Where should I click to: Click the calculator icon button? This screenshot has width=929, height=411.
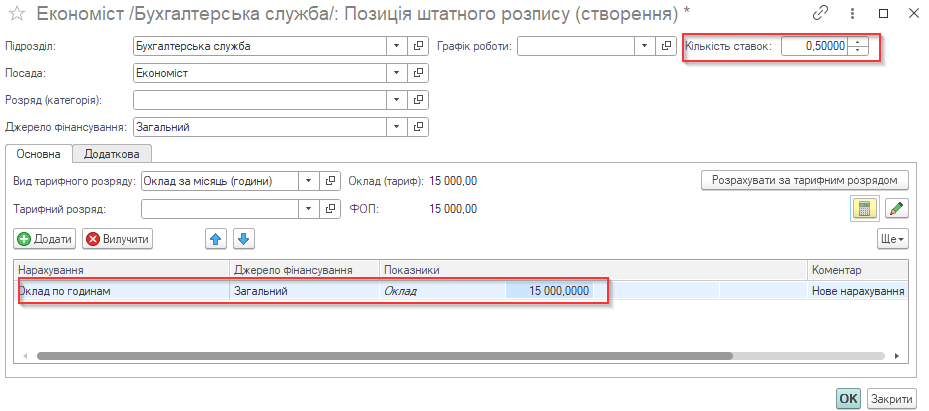(864, 208)
